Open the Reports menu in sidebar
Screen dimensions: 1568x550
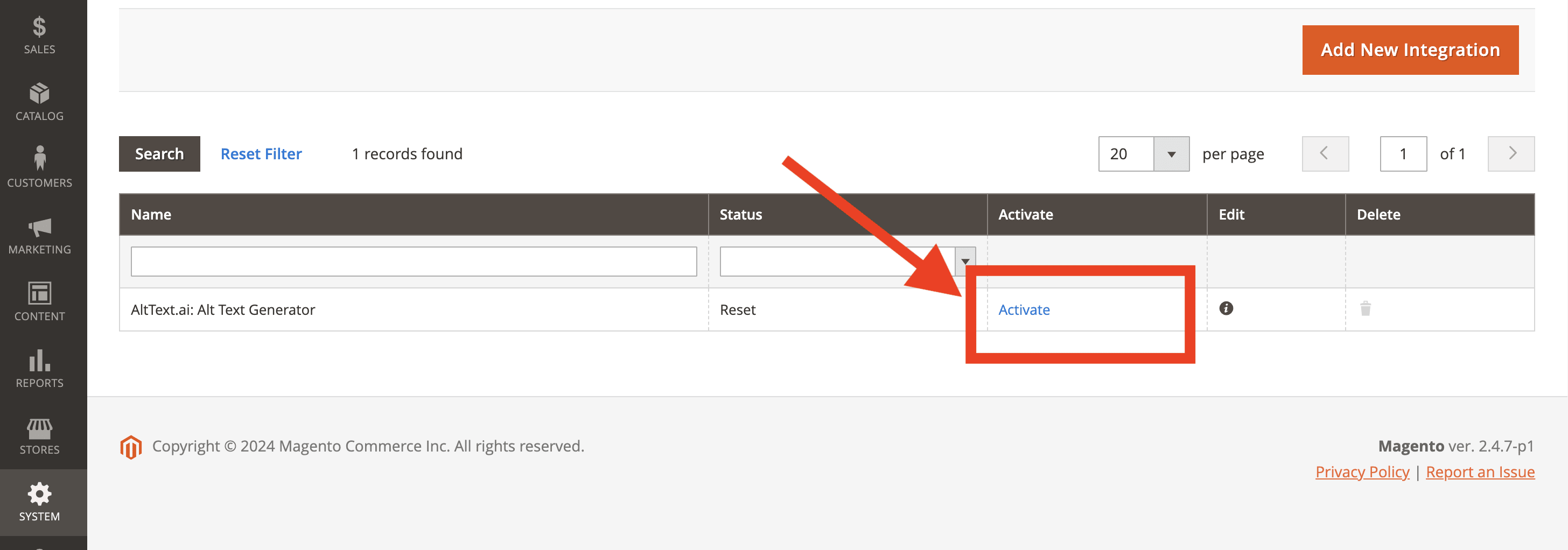[x=39, y=369]
